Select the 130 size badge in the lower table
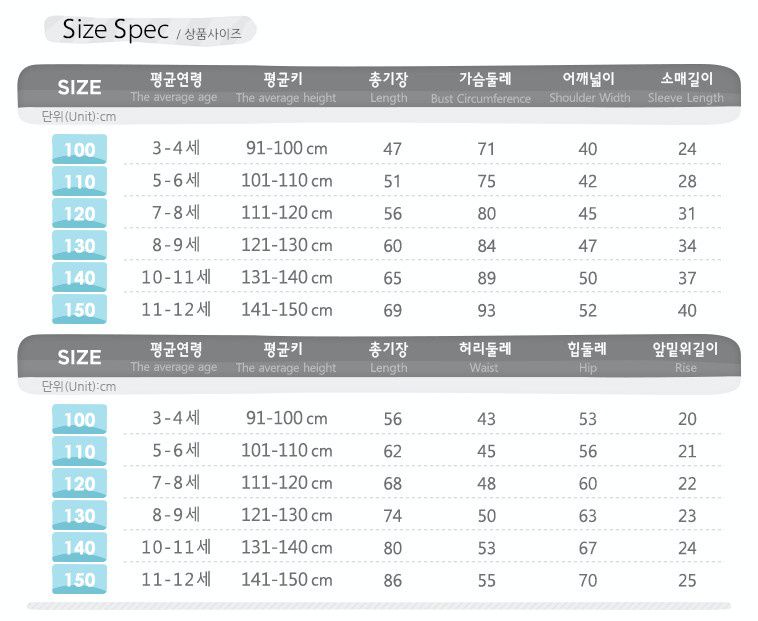 point(79,516)
